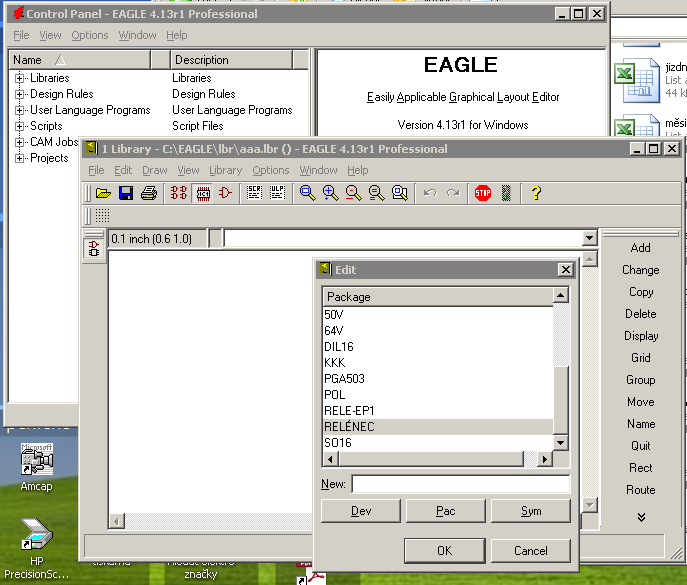The image size is (687, 585).
Task: Expand the Scripts tree node
Action: [x=19, y=126]
